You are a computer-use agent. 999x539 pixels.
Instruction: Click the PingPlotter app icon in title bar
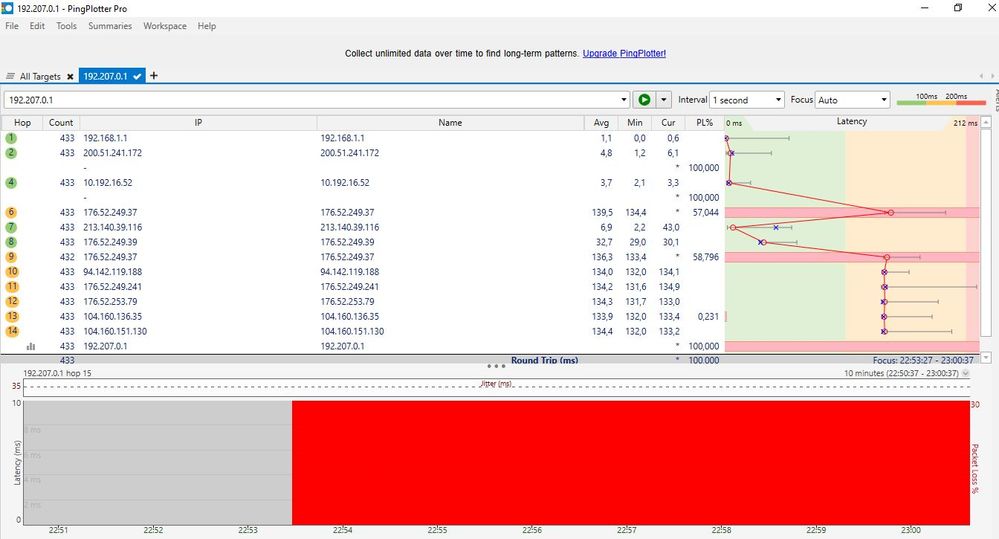tap(8, 8)
